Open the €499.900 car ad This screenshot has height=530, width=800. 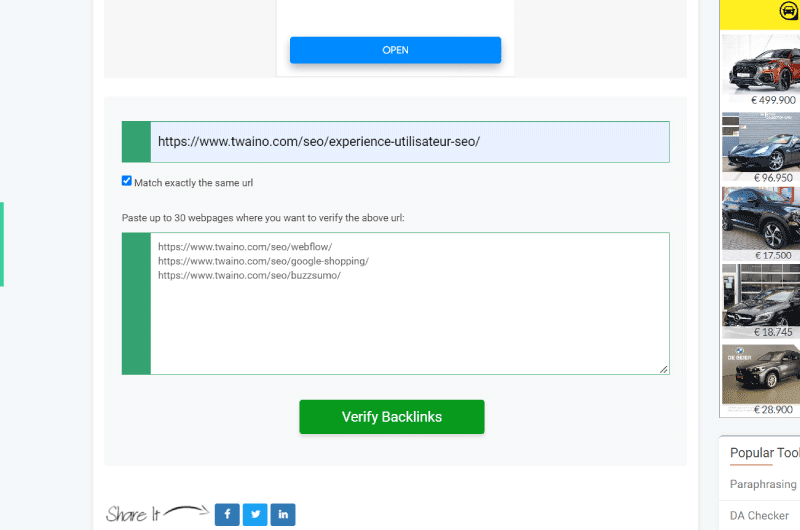click(761, 69)
